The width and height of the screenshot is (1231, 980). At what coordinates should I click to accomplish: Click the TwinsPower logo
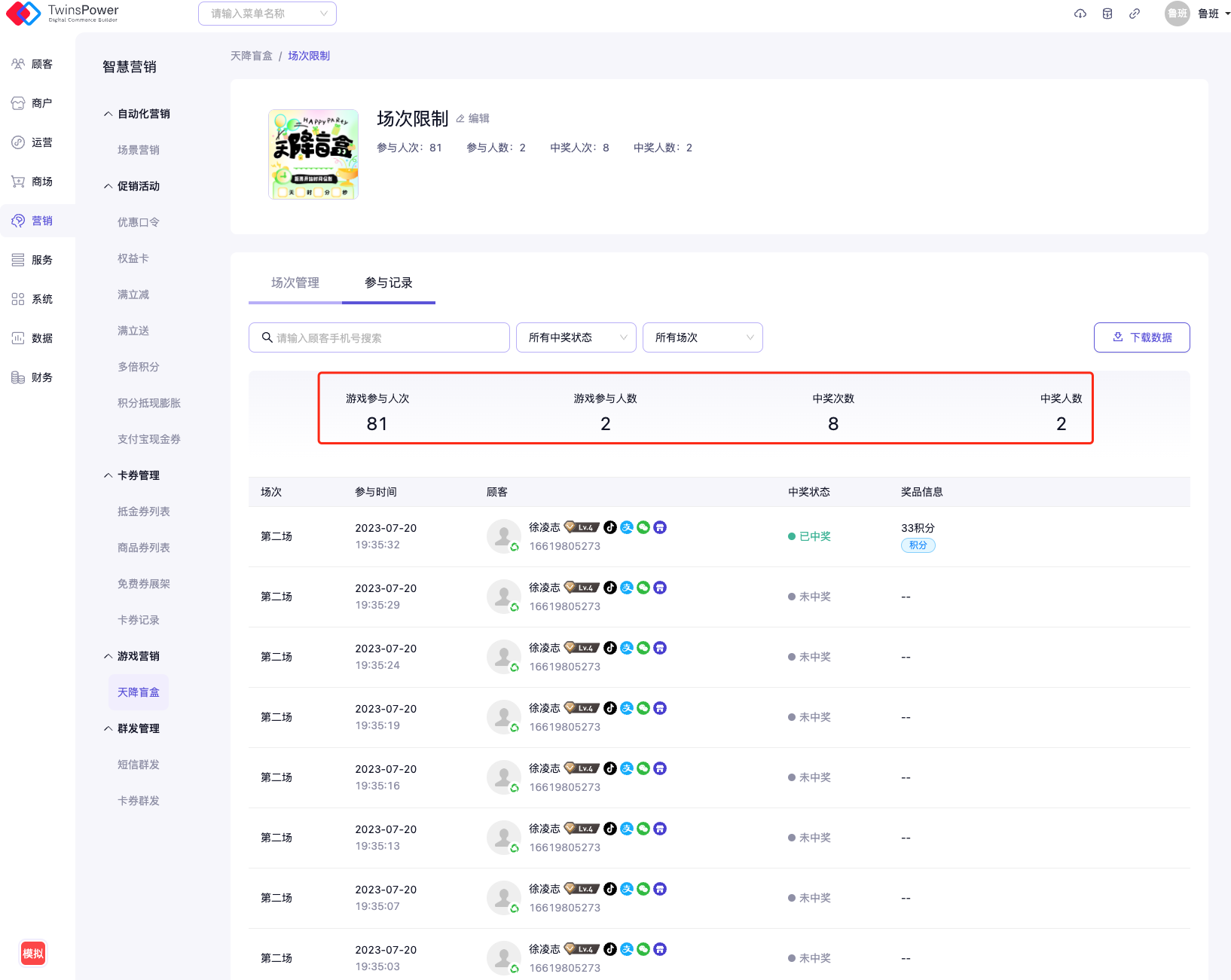pos(63,13)
